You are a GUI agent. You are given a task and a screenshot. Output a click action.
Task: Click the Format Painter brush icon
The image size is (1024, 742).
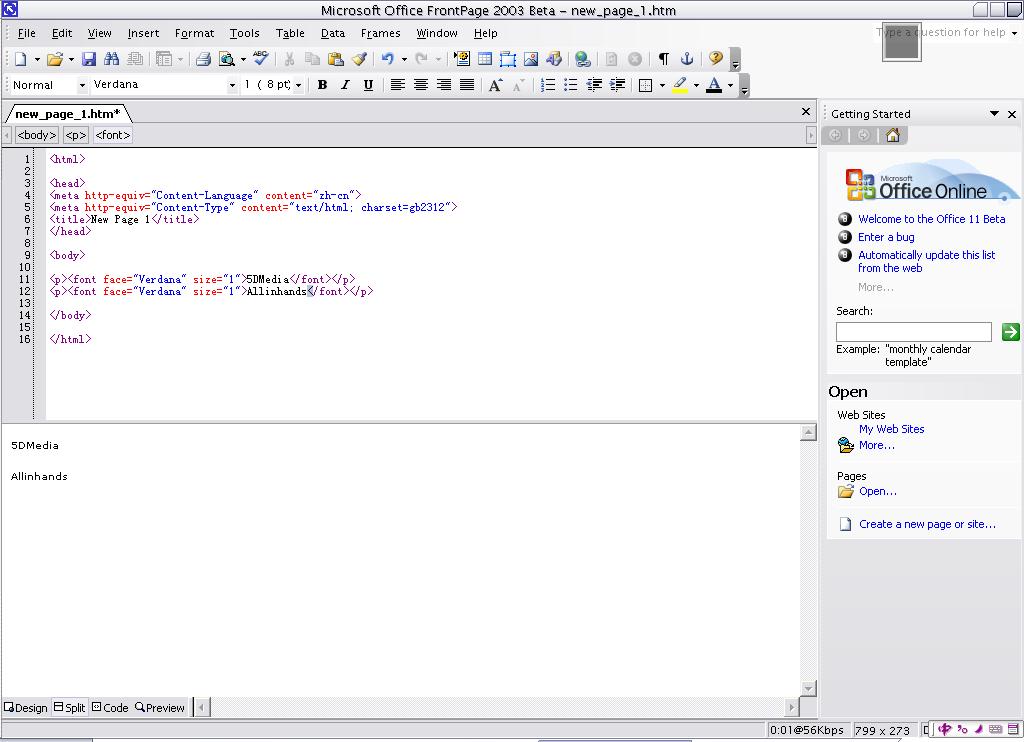(359, 60)
